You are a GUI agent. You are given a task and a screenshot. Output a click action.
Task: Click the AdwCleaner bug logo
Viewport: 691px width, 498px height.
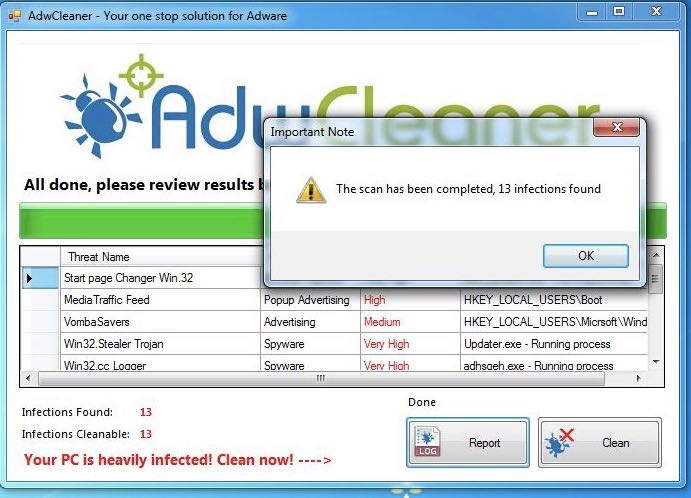click(x=100, y=115)
